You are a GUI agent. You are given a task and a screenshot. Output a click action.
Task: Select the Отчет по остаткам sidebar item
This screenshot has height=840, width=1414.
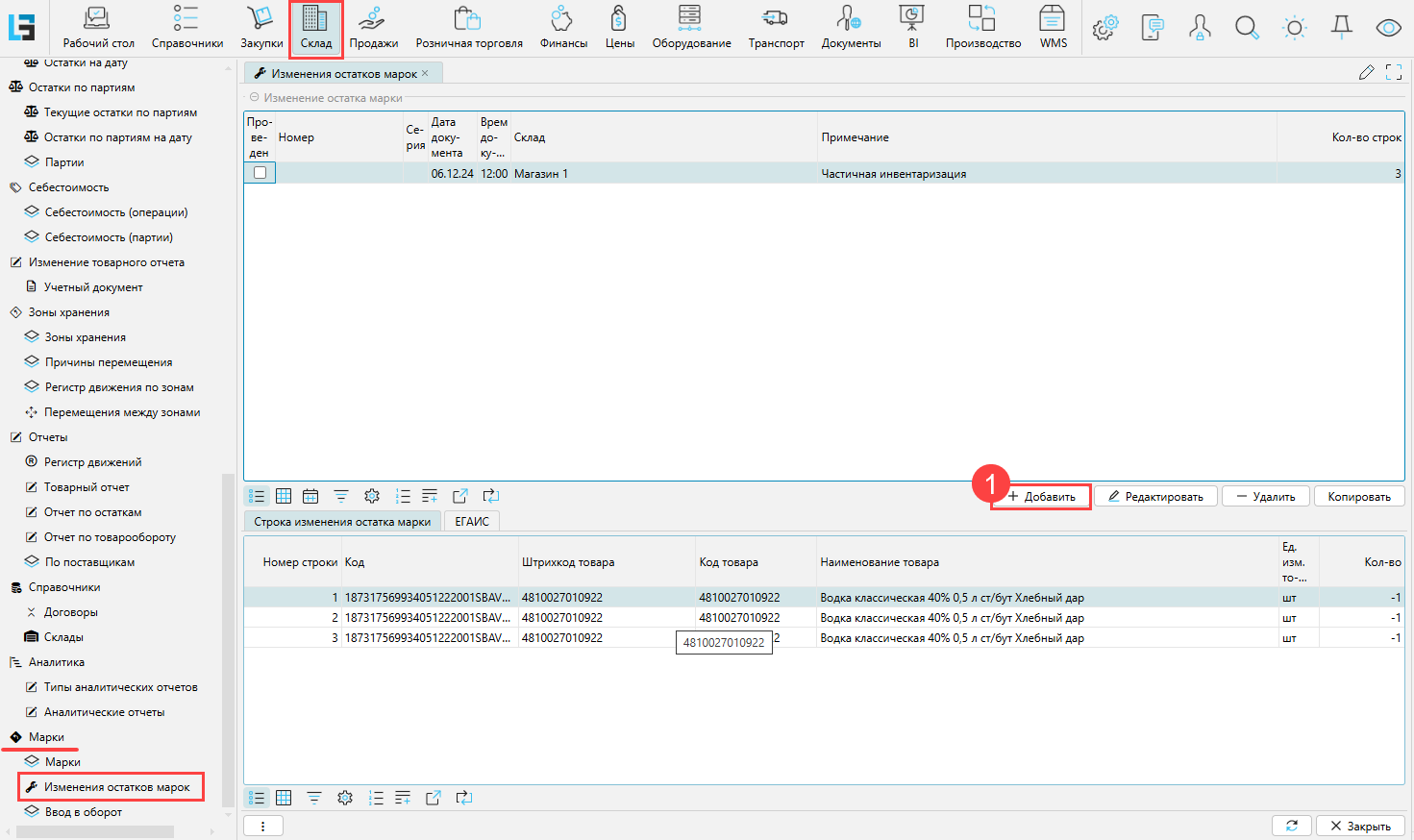point(92,512)
